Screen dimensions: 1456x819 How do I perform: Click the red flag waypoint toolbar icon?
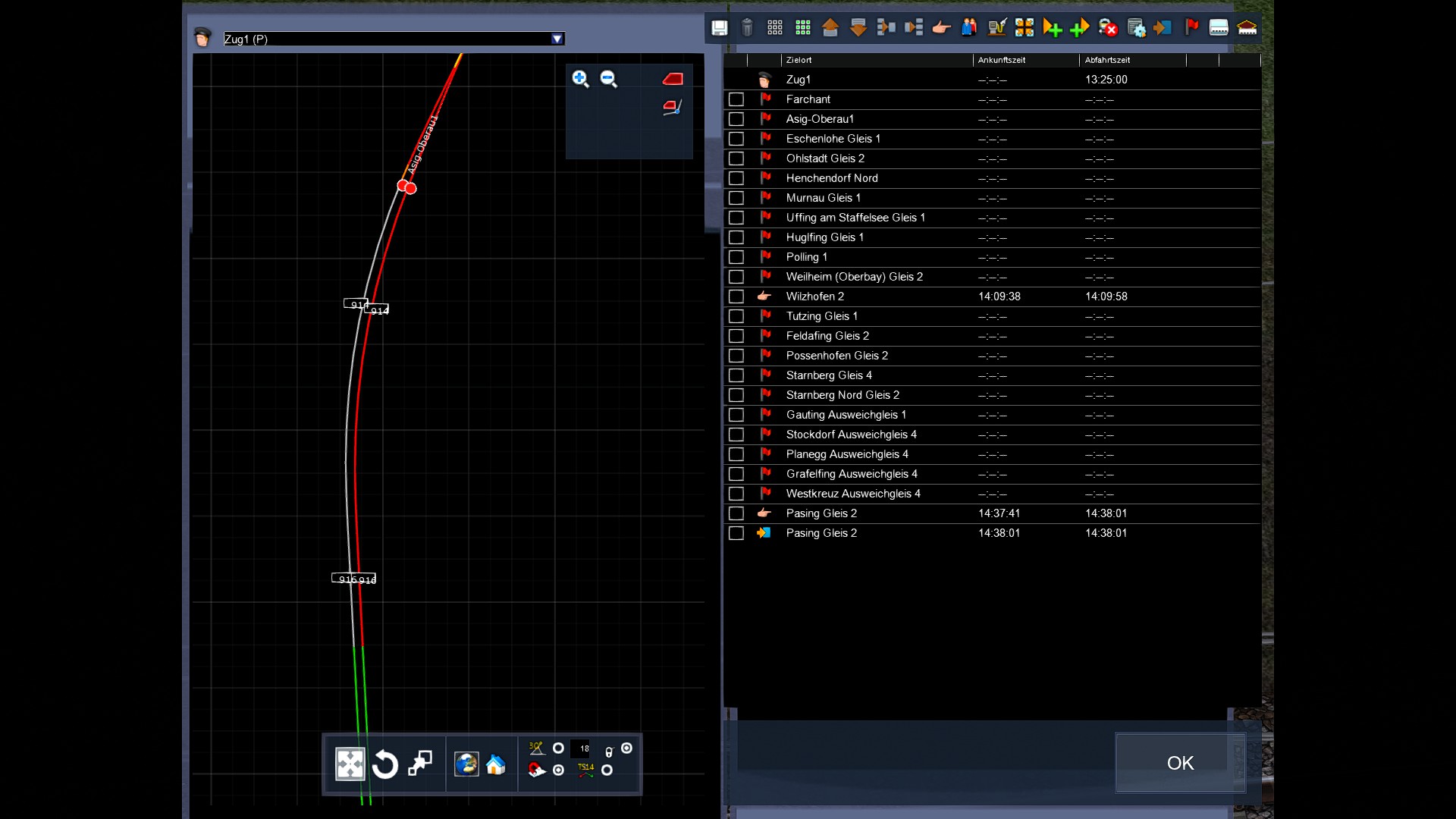point(1191,28)
